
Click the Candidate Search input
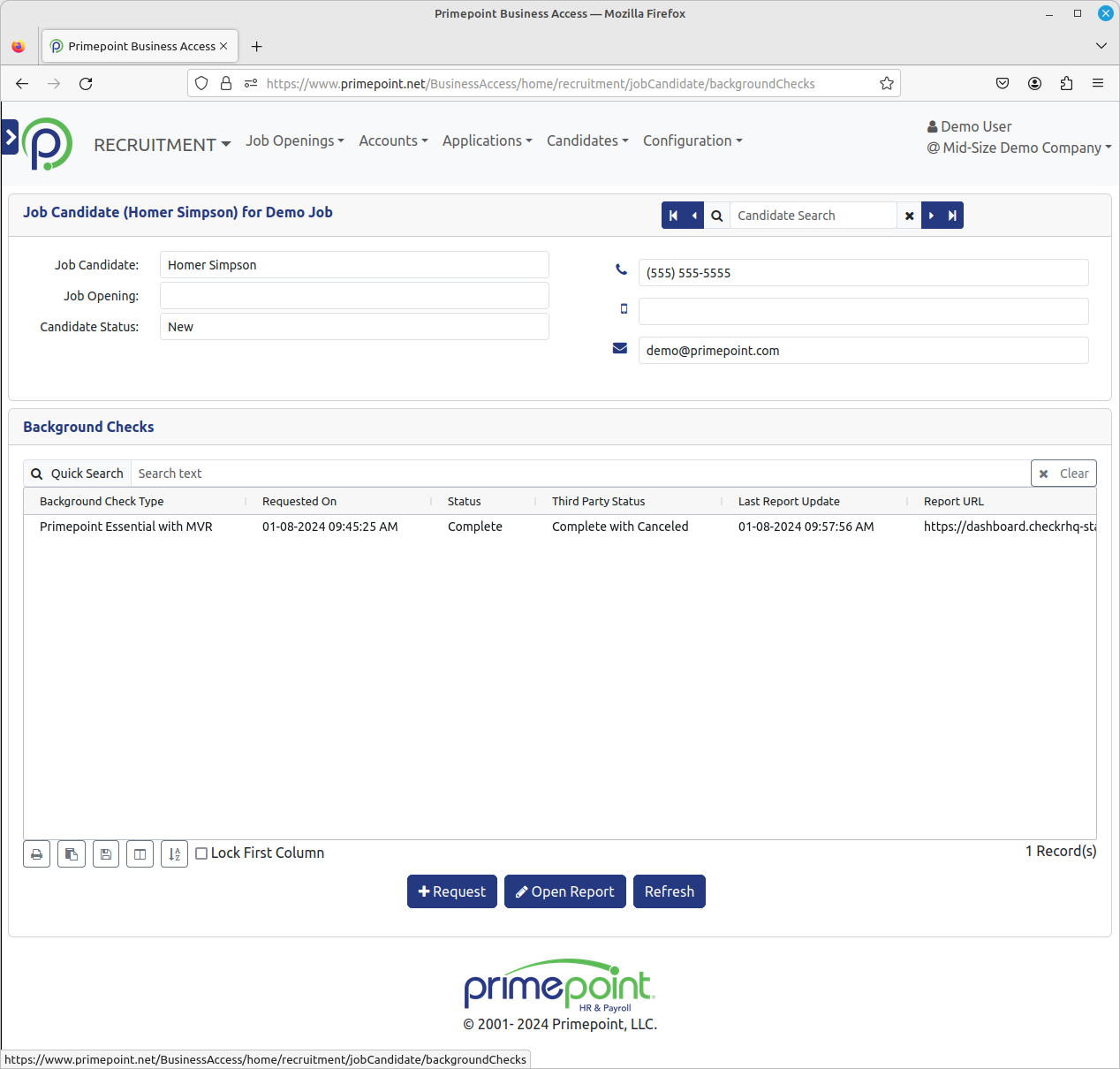pyautogui.click(x=813, y=216)
